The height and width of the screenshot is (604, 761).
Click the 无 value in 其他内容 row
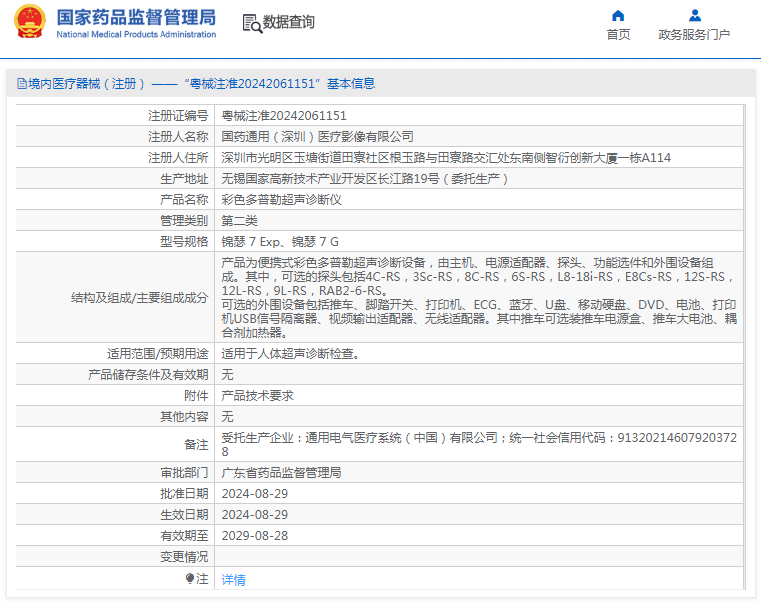[x=227, y=417]
